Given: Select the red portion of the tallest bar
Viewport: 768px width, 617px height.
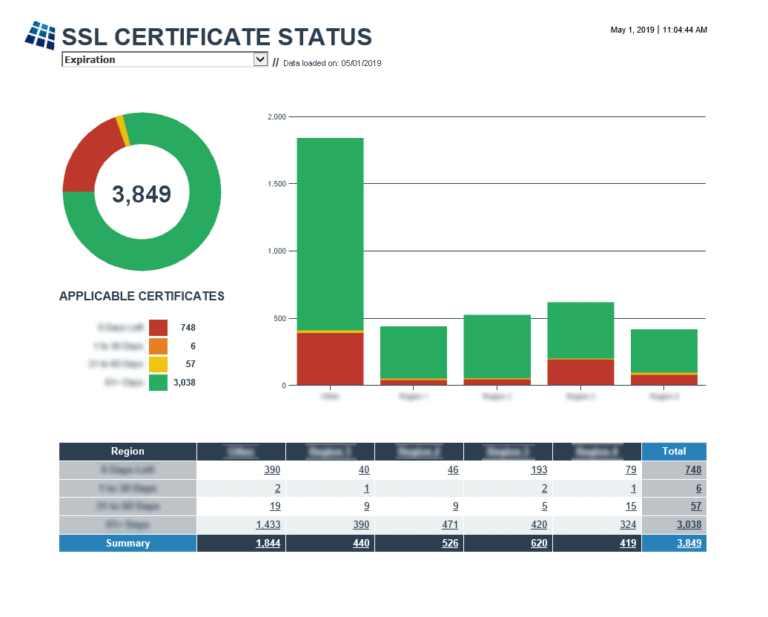Looking at the screenshot, I should pyautogui.click(x=330, y=358).
